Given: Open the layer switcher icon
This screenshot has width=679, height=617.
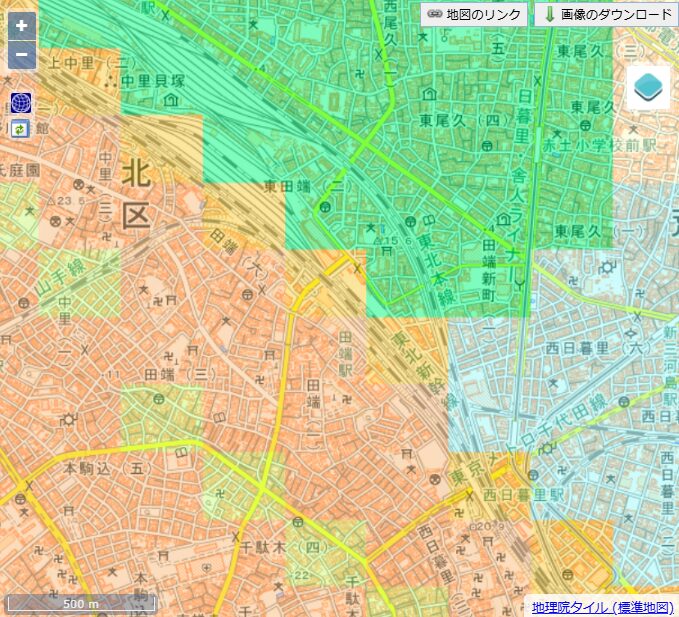Looking at the screenshot, I should 648,88.
